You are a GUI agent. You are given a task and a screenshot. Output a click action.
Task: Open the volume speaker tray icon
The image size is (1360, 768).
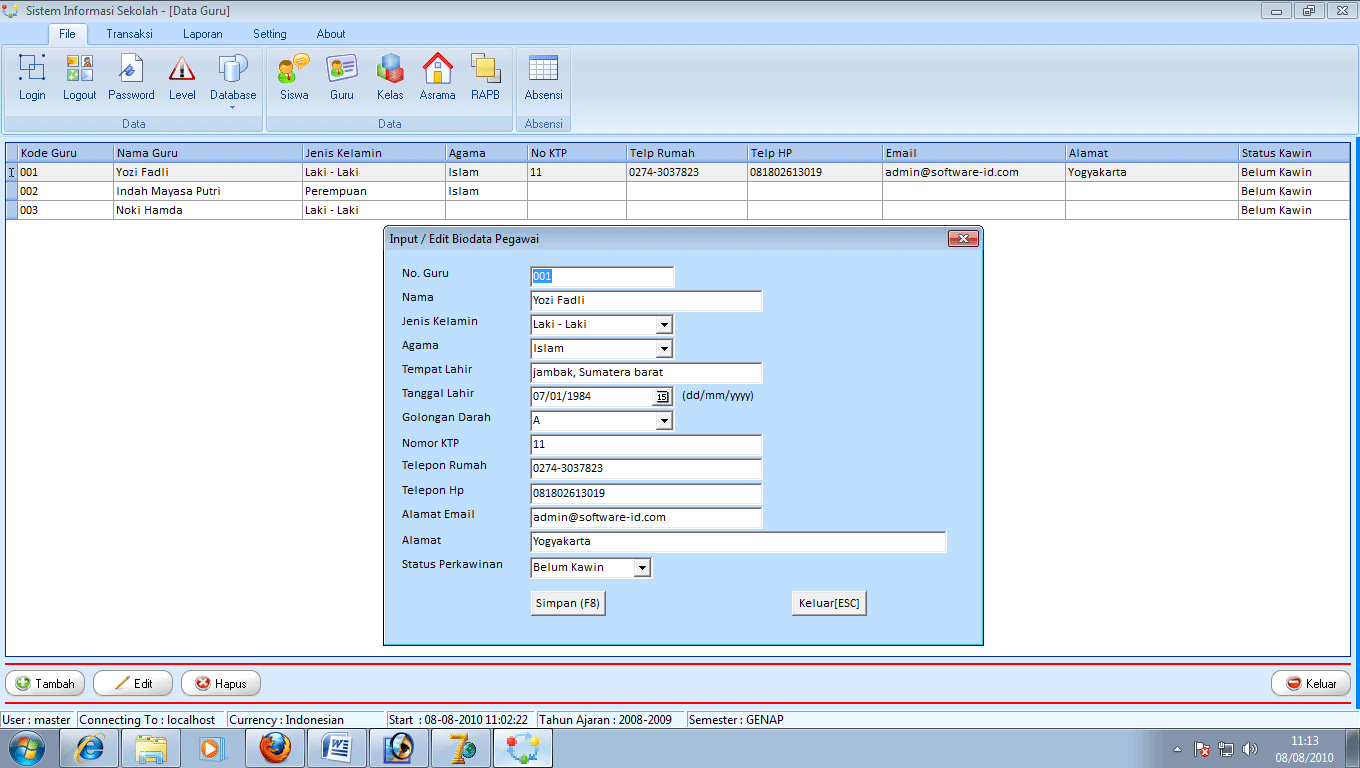tap(1249, 749)
